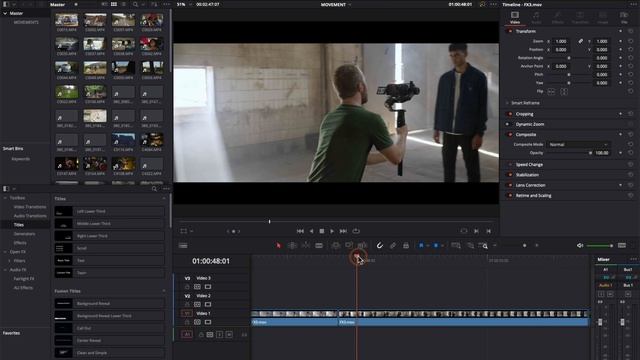This screenshot has height=360, width=640.
Task: Click the Replace Clip toolbar icon
Action: tap(362, 245)
